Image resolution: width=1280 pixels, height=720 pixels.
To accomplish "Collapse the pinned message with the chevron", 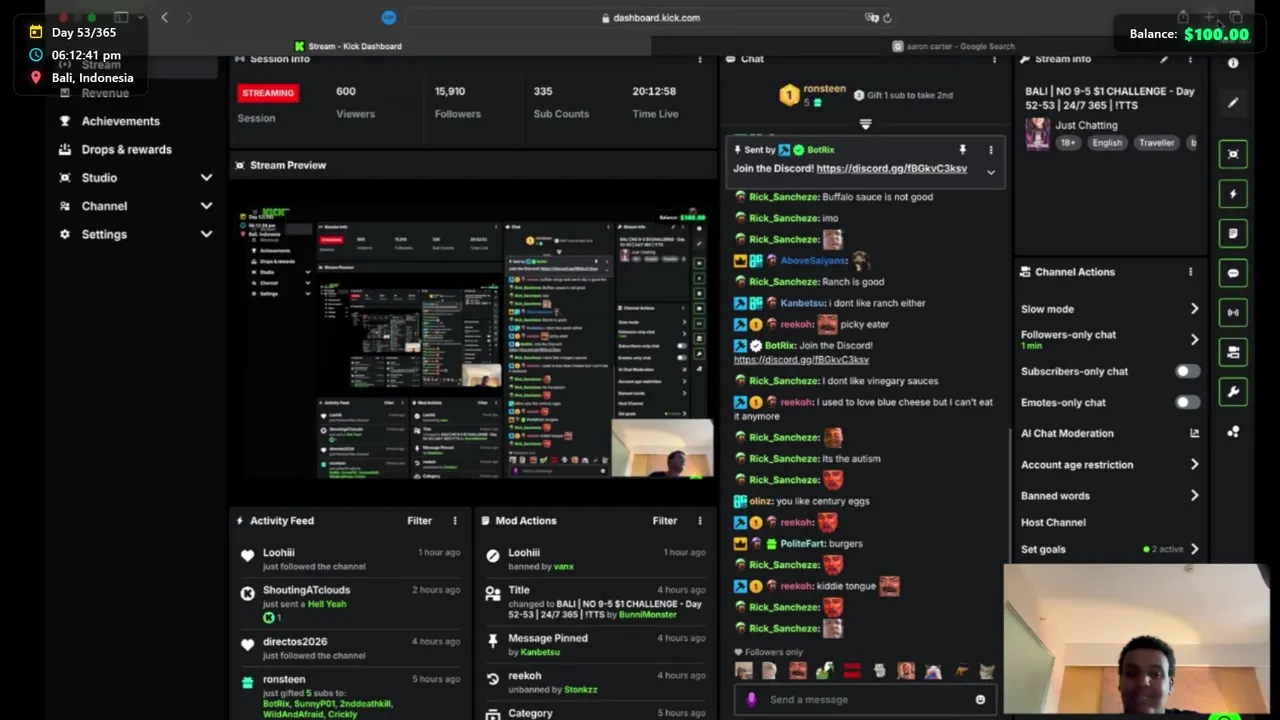I will click(991, 172).
